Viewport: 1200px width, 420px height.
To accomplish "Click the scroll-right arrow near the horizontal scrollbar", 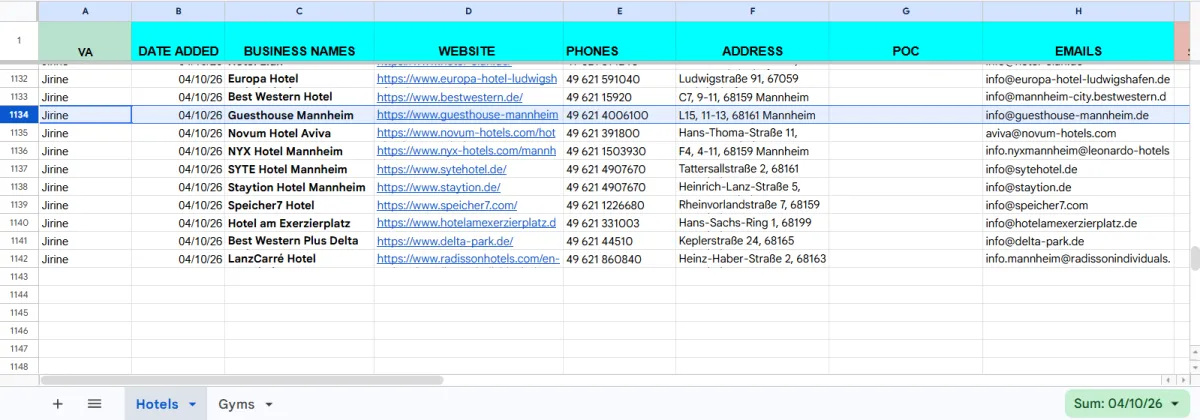I will point(1181,380).
